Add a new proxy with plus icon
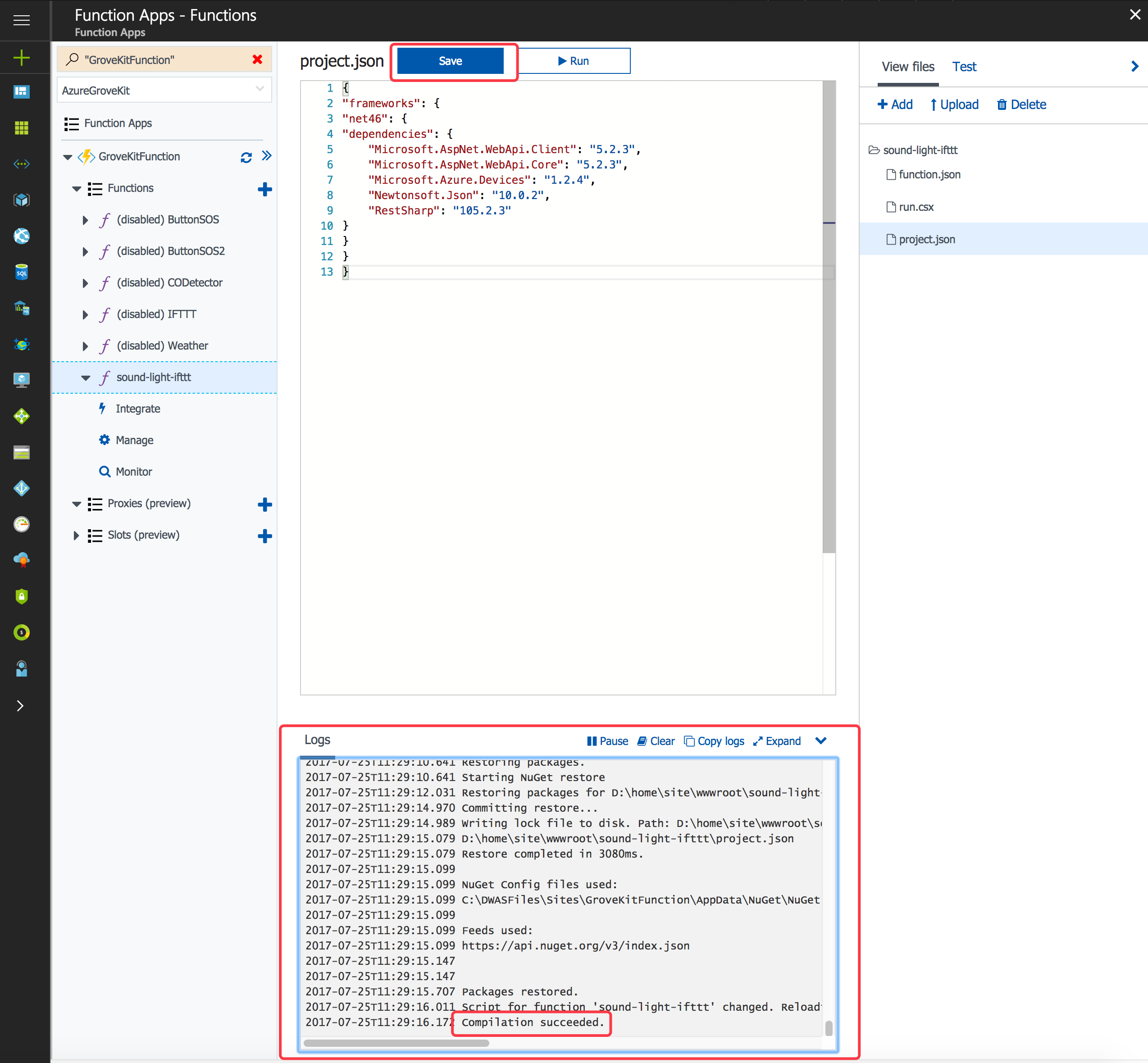 (x=264, y=504)
